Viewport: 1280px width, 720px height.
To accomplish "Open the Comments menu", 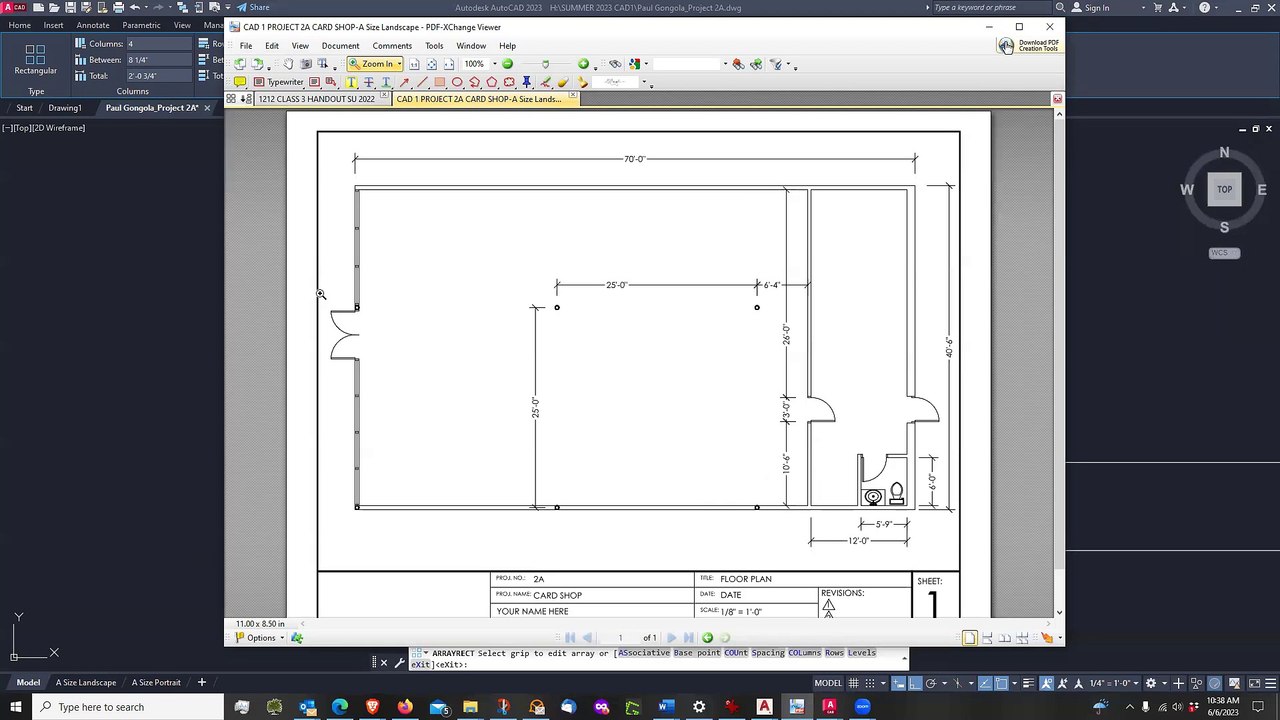I will tap(392, 46).
